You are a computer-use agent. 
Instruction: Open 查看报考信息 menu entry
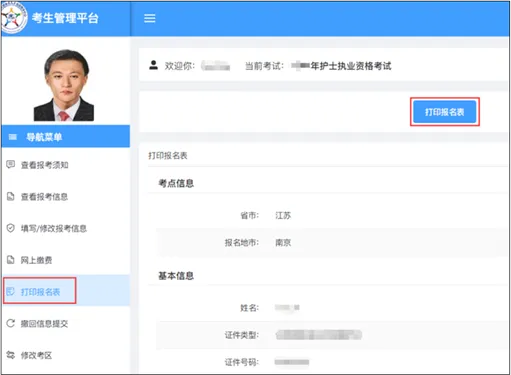[x=44, y=197]
